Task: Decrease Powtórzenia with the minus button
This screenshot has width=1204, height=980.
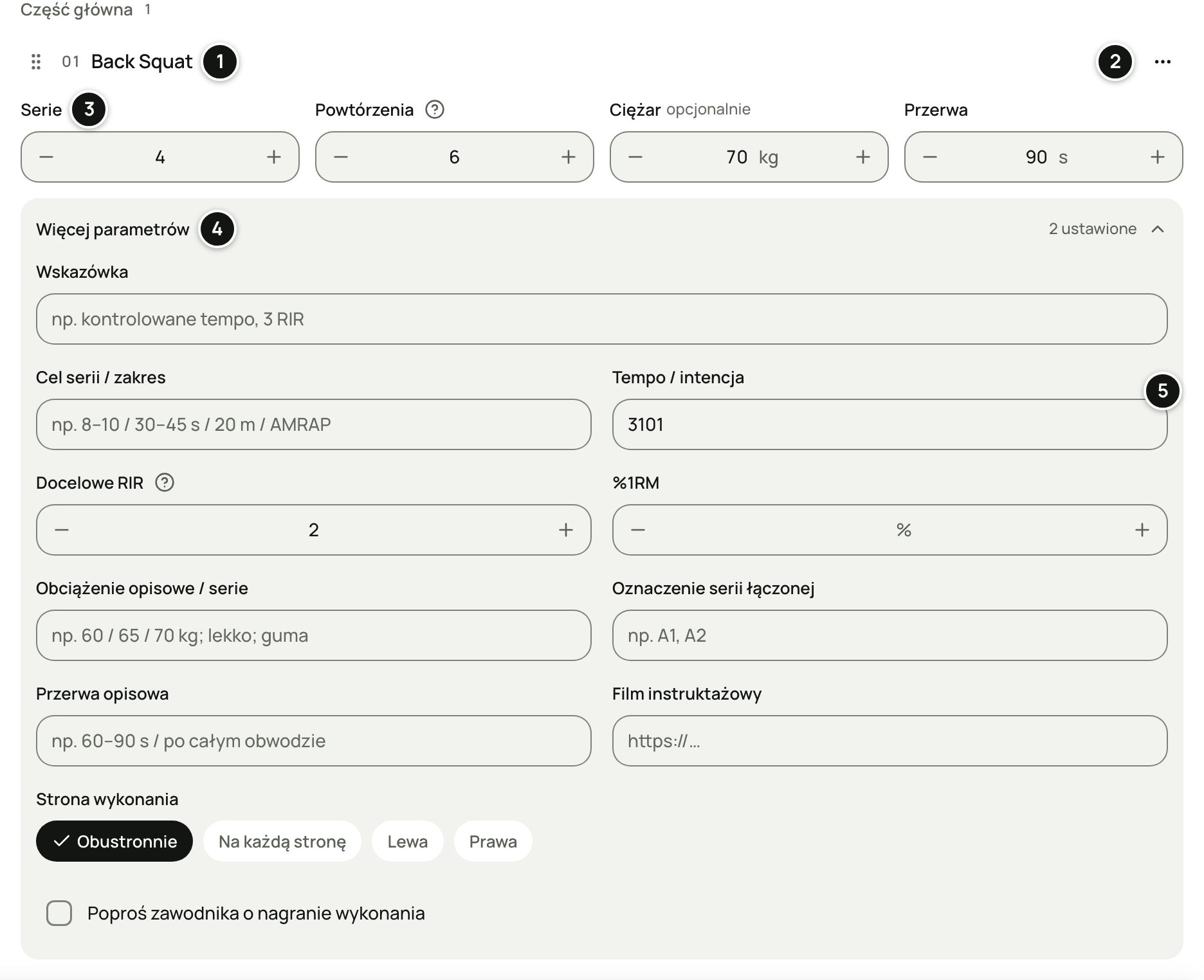Action: pyautogui.click(x=341, y=157)
